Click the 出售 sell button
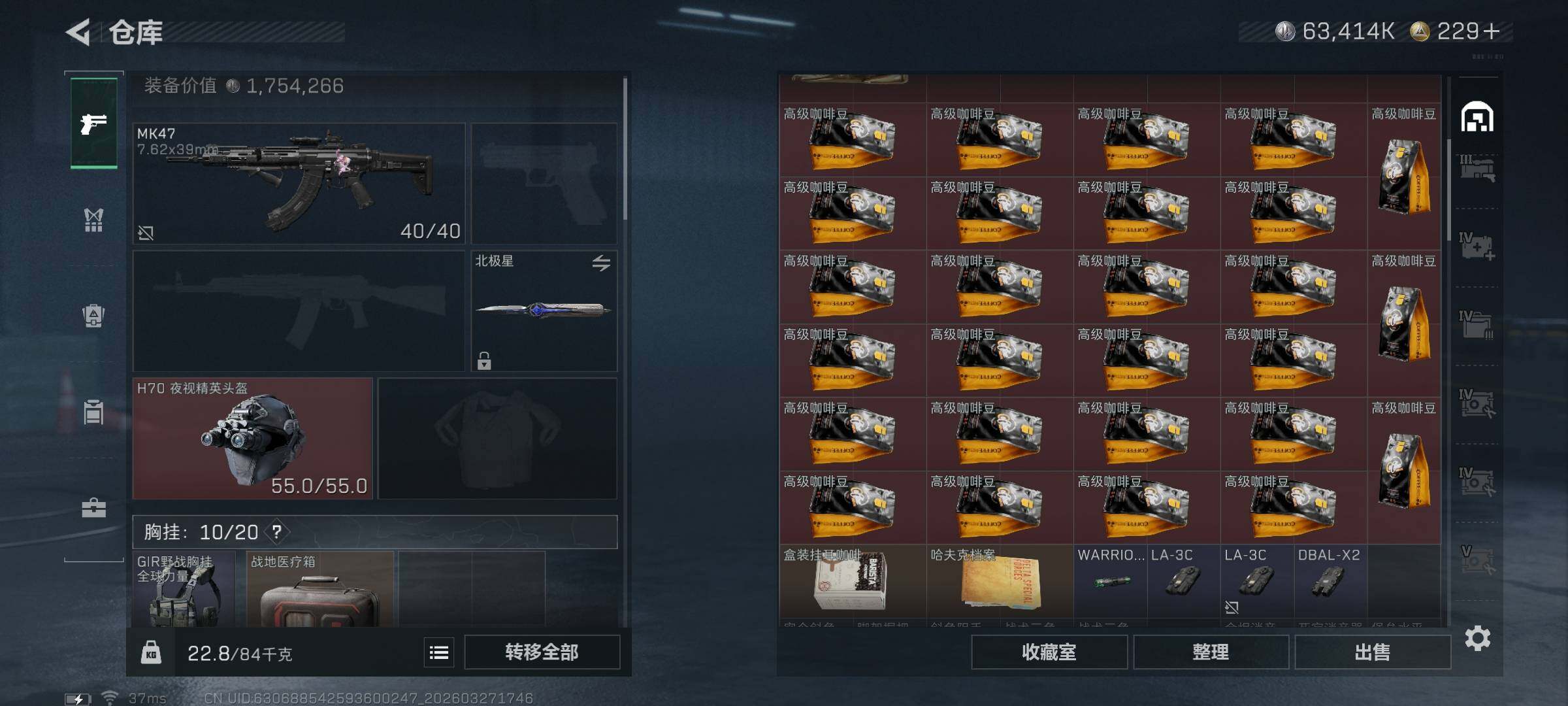The height and width of the screenshot is (706, 1568). [x=1372, y=652]
